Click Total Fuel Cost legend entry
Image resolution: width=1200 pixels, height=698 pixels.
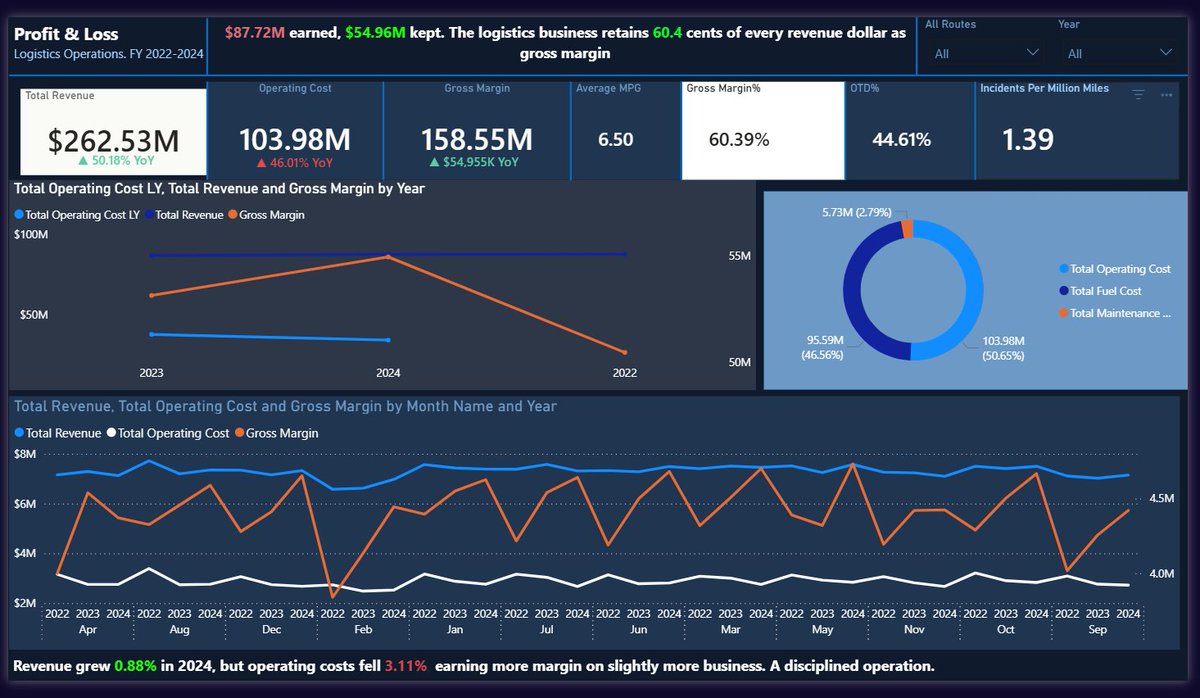coord(1100,291)
